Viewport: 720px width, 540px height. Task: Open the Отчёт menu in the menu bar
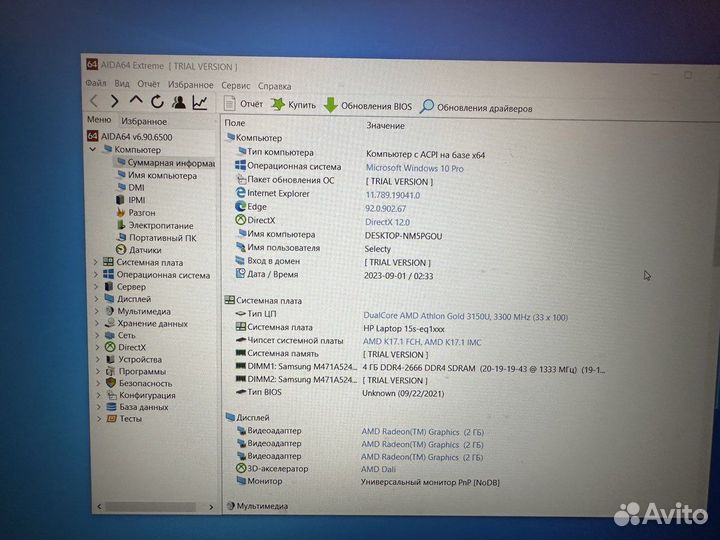click(x=149, y=84)
